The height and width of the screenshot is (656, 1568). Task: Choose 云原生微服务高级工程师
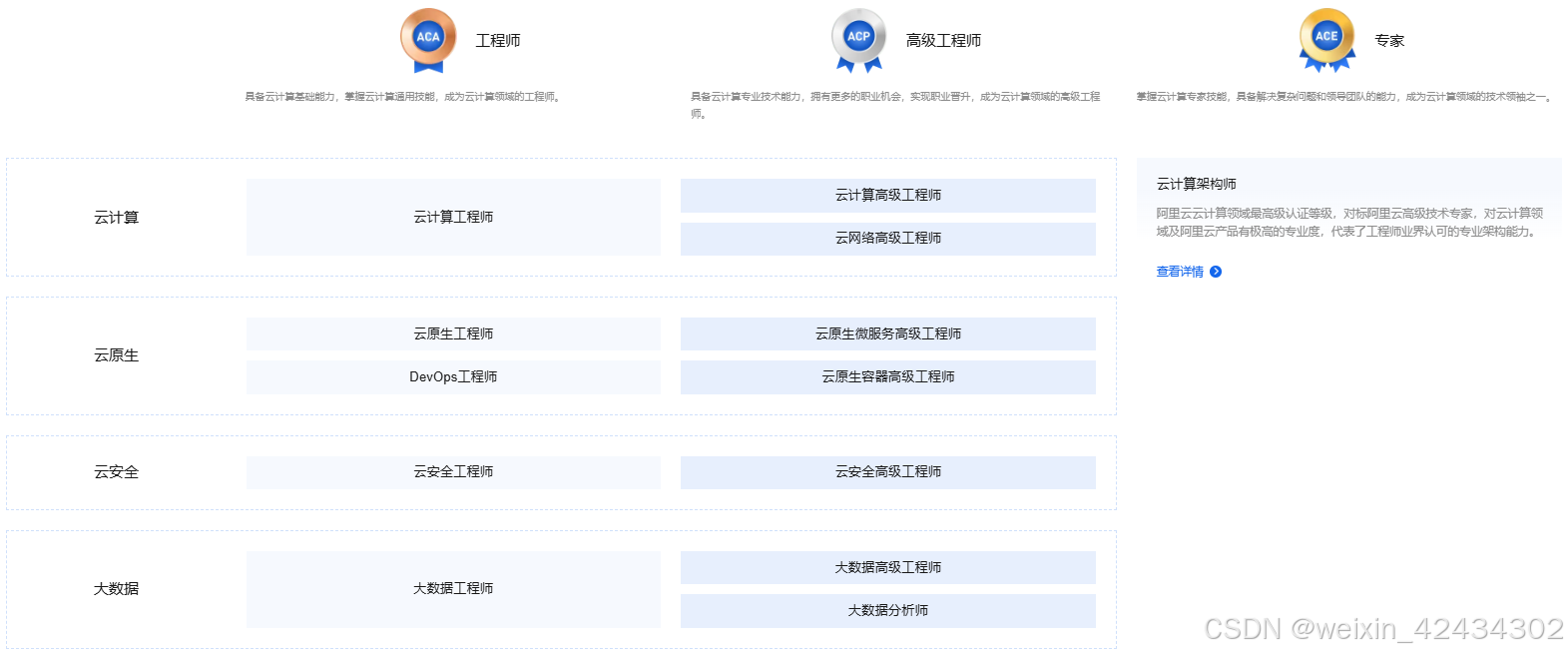888,333
